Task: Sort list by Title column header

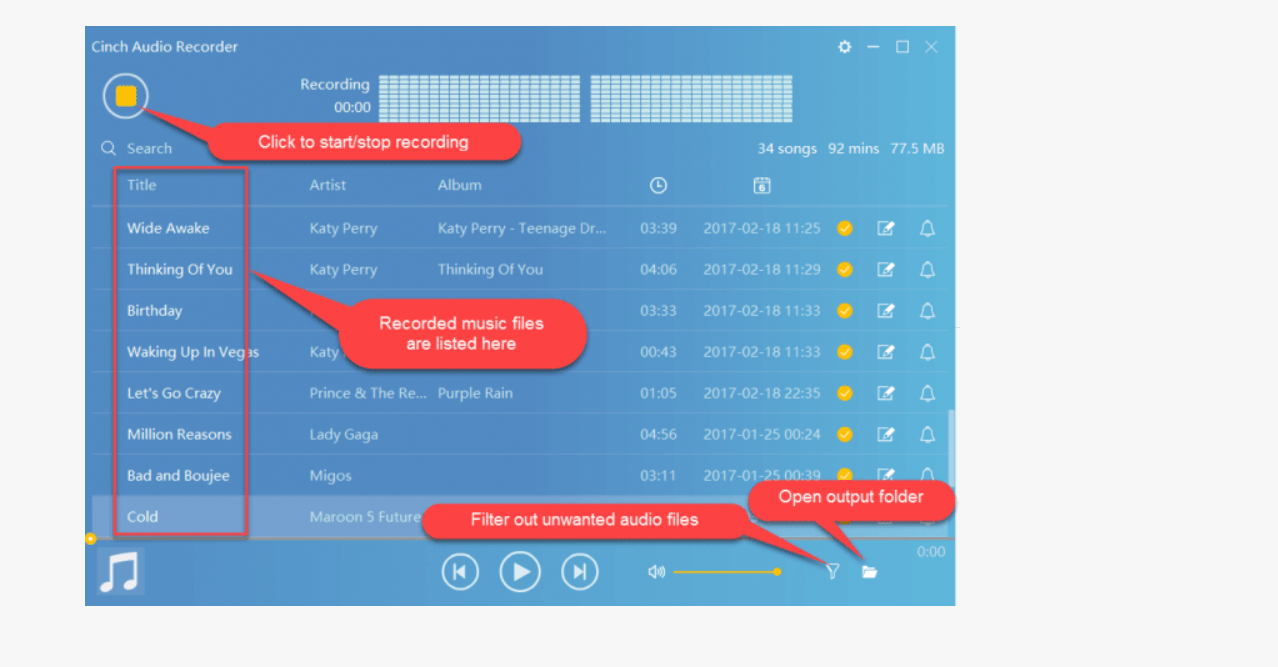Action: (x=142, y=184)
